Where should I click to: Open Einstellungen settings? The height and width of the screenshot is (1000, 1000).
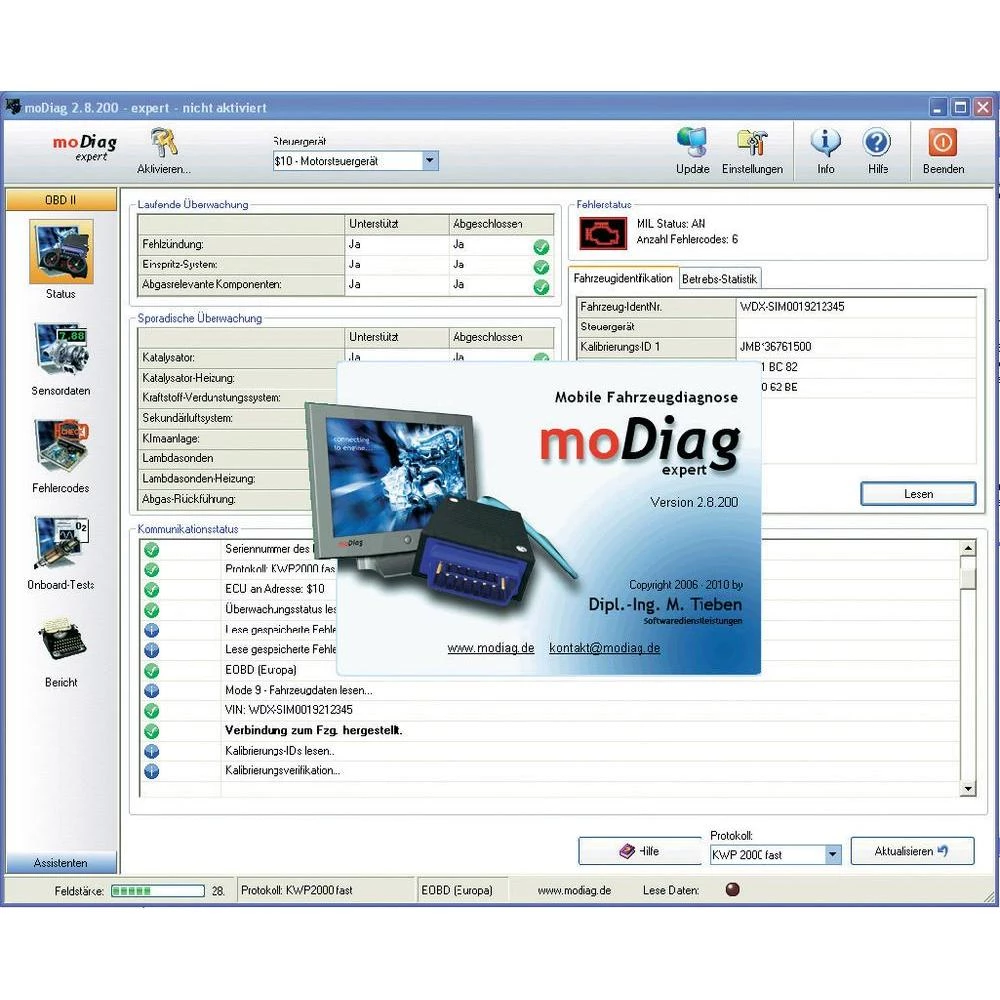[x=752, y=143]
